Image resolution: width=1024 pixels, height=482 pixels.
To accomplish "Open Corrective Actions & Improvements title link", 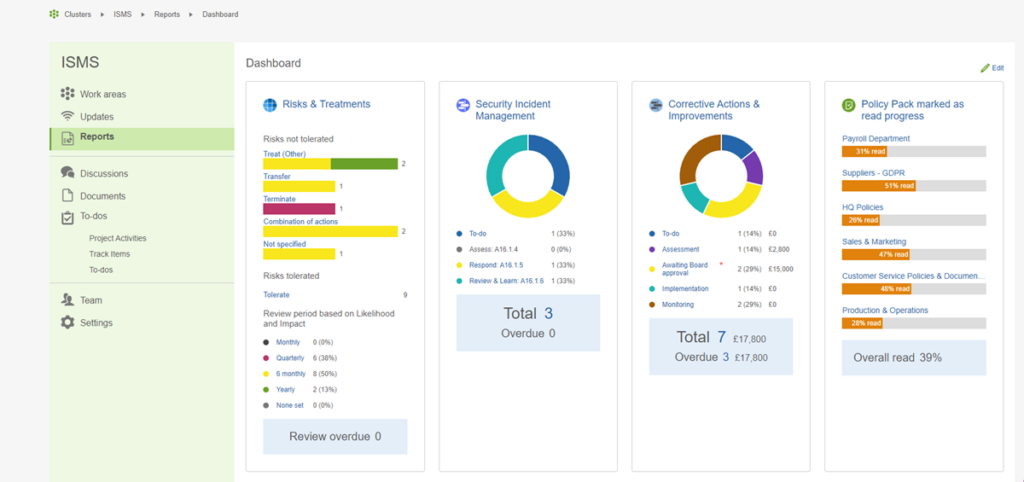I will coord(714,110).
